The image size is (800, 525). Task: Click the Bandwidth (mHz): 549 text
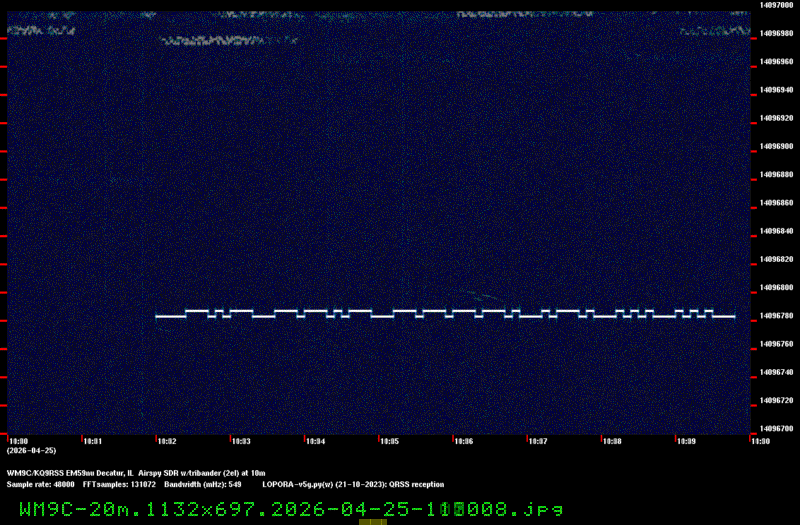coord(203,485)
